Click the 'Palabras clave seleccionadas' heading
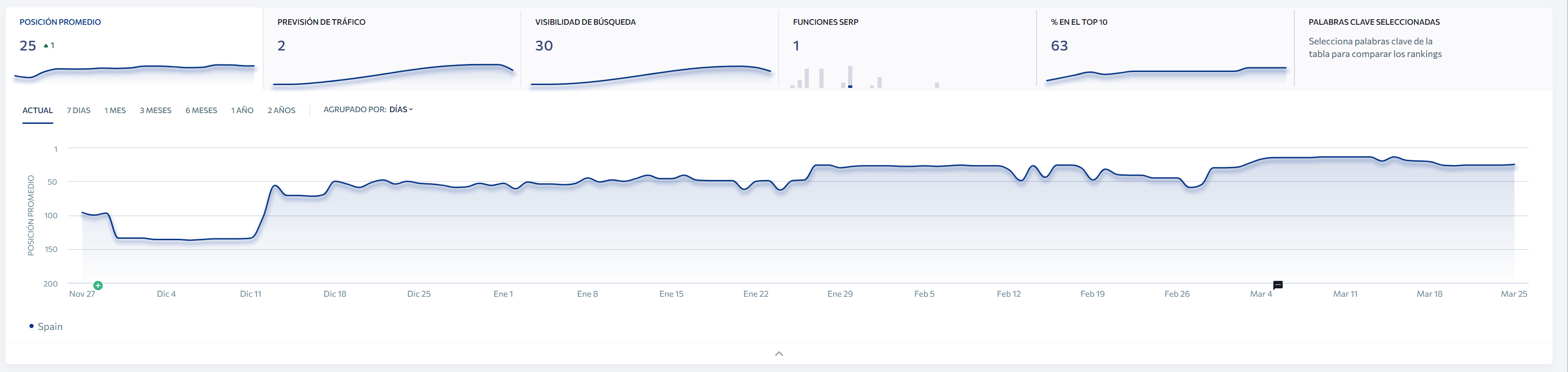This screenshot has width=1568, height=372. pos(1374,22)
